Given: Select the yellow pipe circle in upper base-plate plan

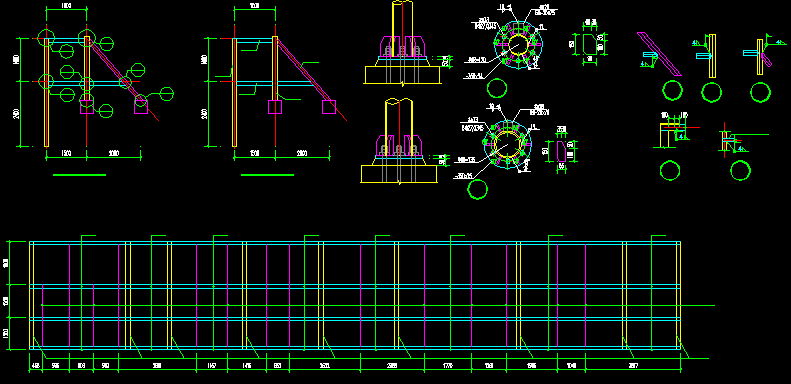Looking at the screenshot, I should click(x=517, y=44).
